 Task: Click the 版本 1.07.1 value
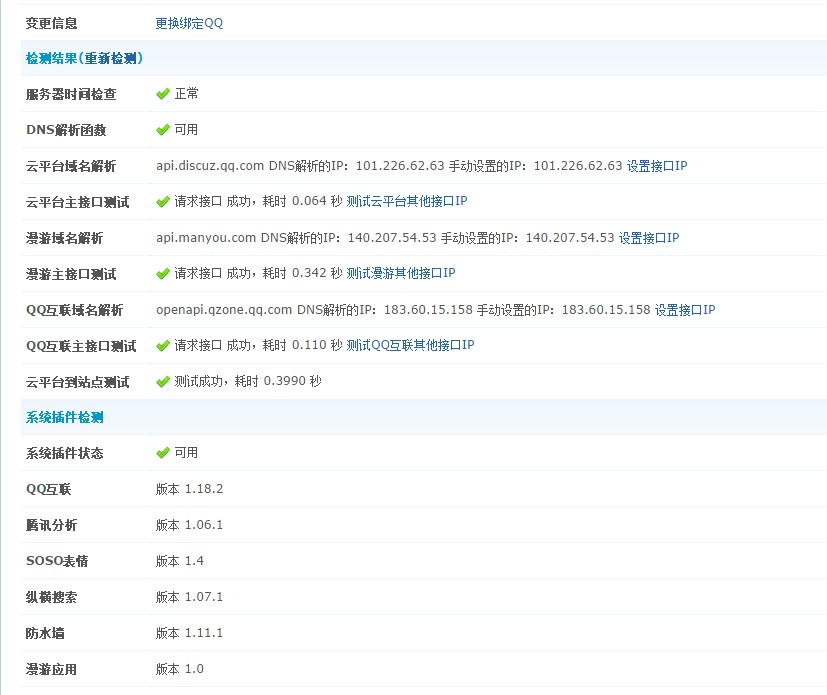pos(189,596)
